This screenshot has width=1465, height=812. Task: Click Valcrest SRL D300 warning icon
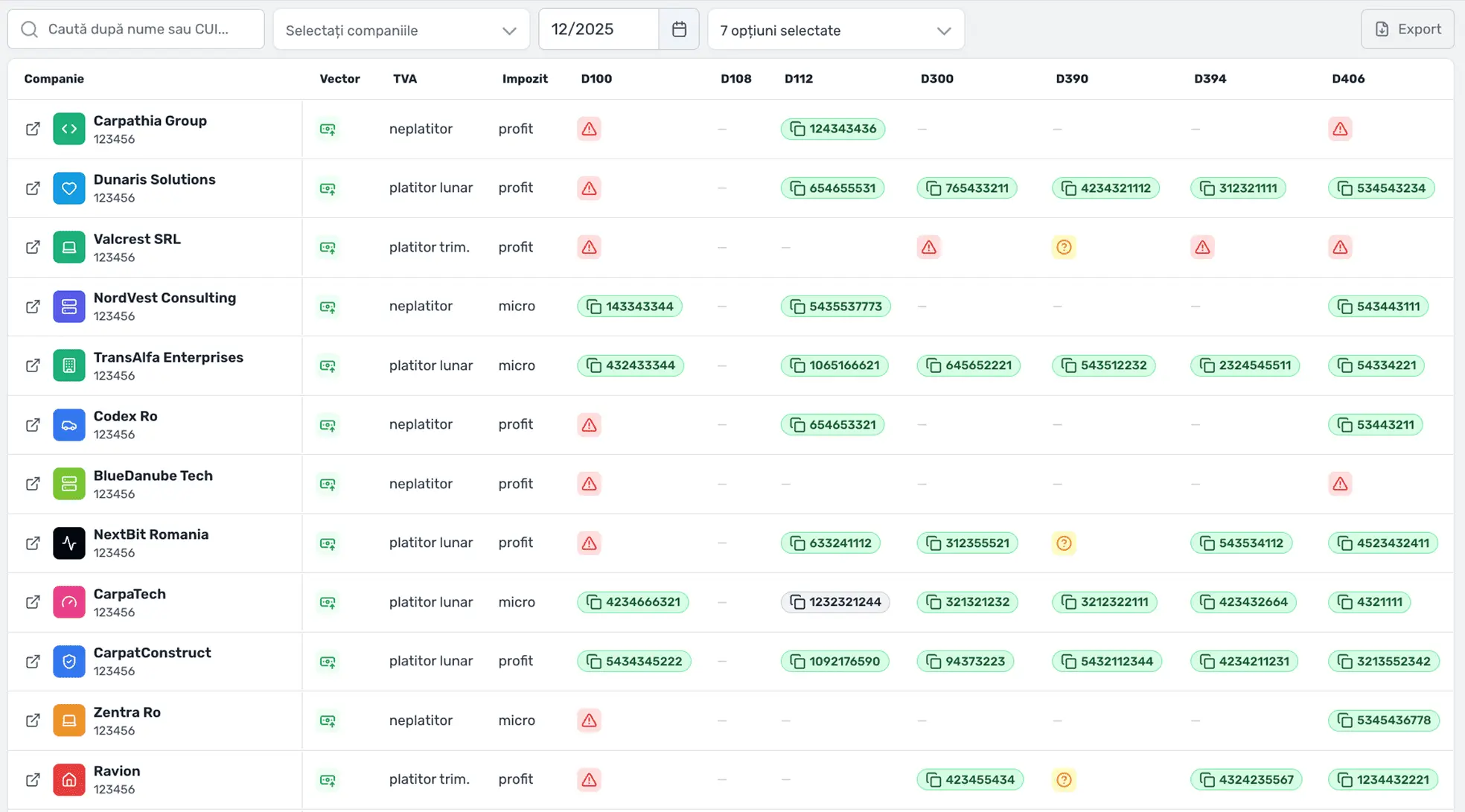point(928,247)
